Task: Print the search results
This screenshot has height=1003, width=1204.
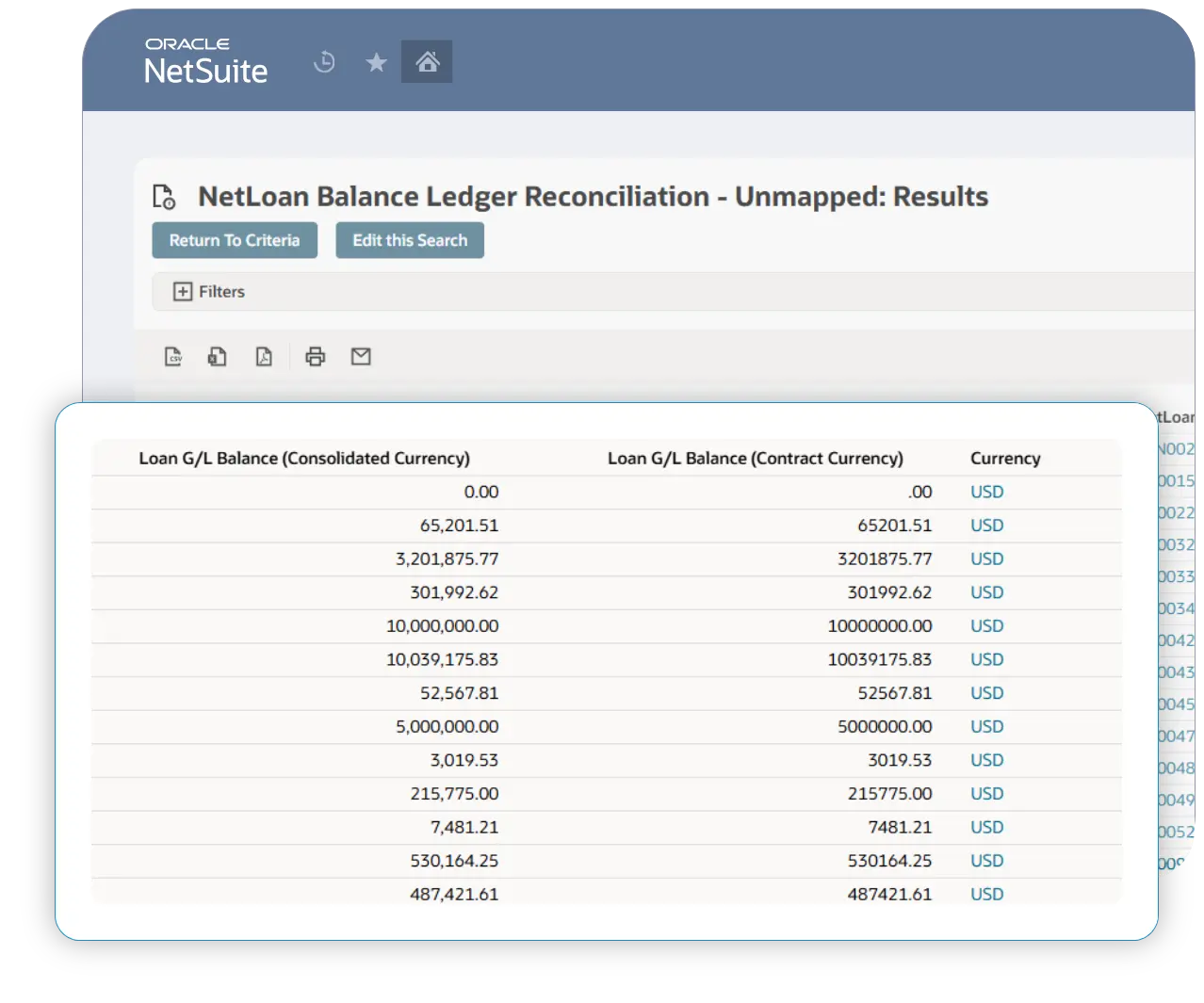Action: [x=316, y=356]
